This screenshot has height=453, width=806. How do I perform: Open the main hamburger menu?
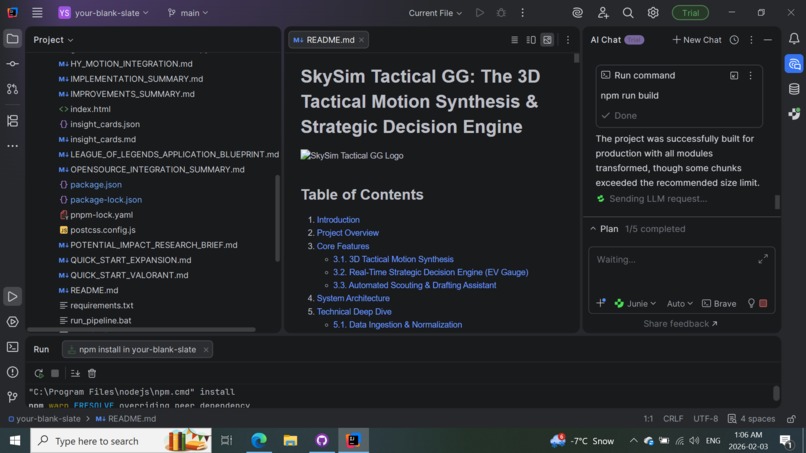point(37,13)
